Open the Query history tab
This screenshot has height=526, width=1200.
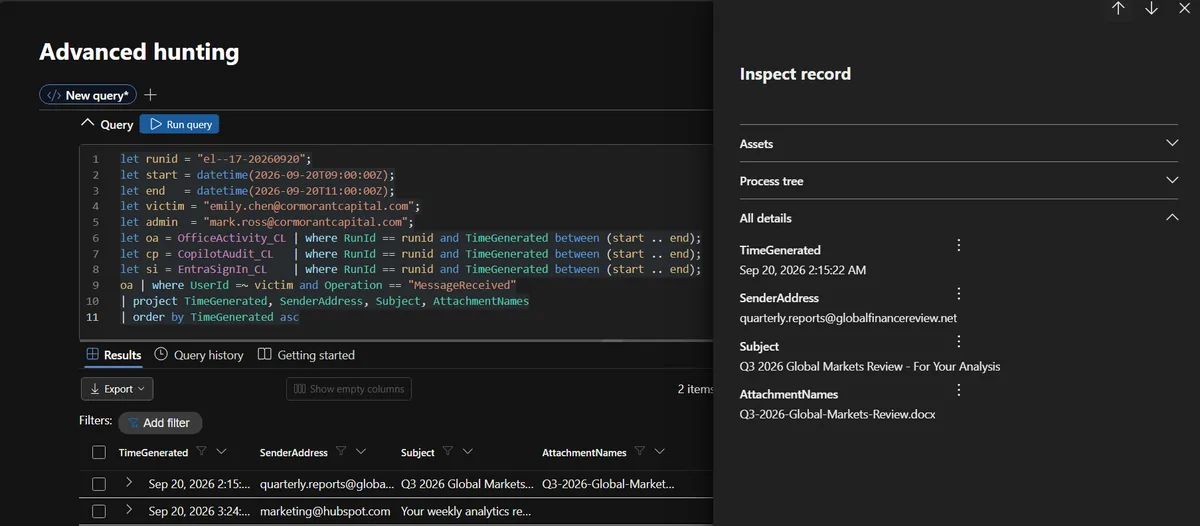point(199,355)
